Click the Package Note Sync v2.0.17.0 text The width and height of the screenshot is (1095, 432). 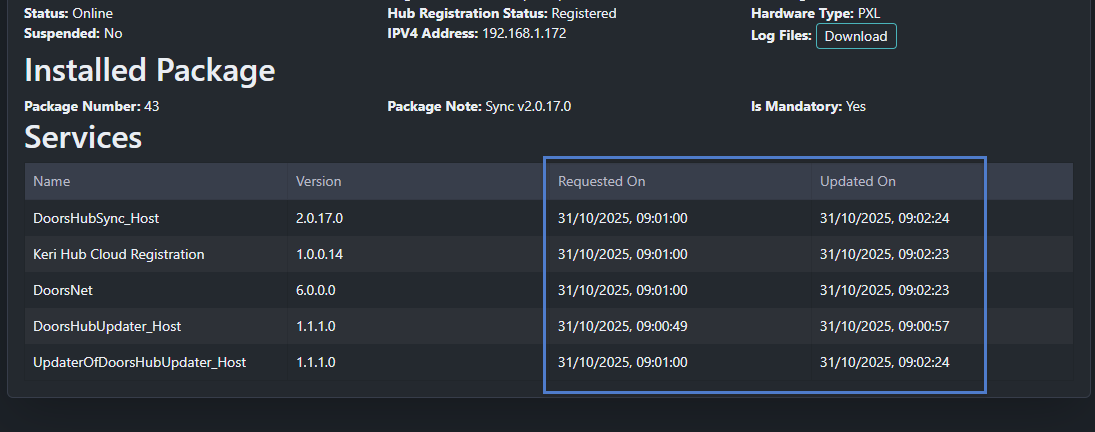coord(527,106)
